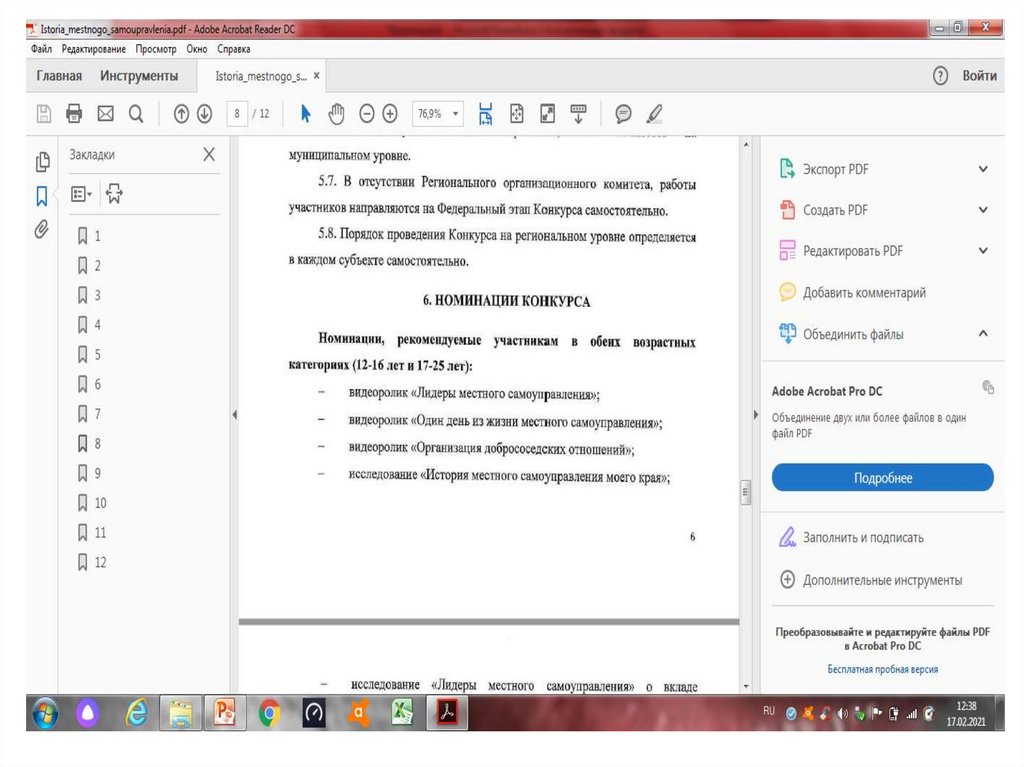The width and height of the screenshot is (1024, 767).
Task: Click the document vertical scrollbar thumb
Action: (744, 493)
